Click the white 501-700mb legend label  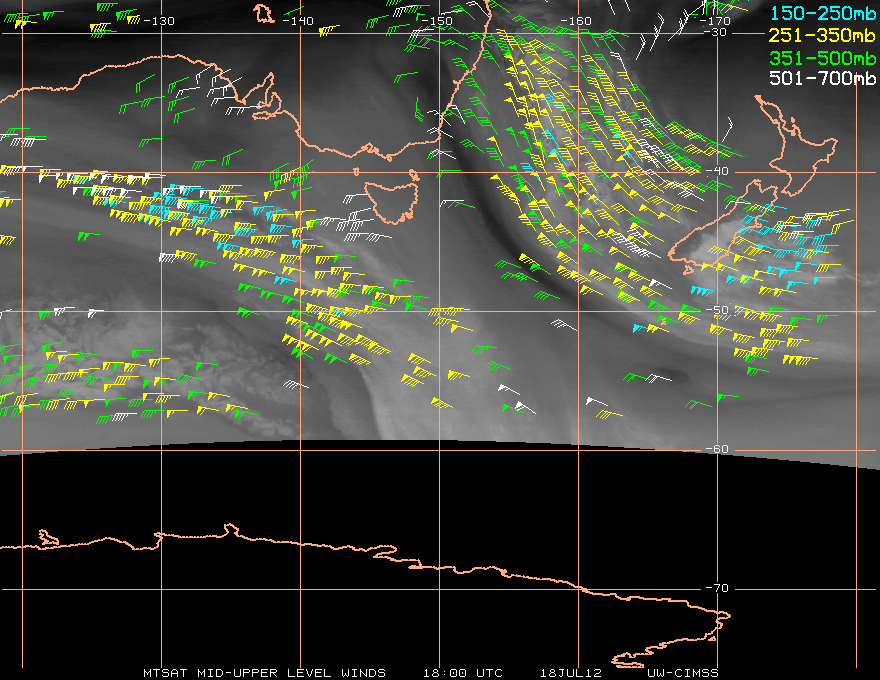point(822,78)
